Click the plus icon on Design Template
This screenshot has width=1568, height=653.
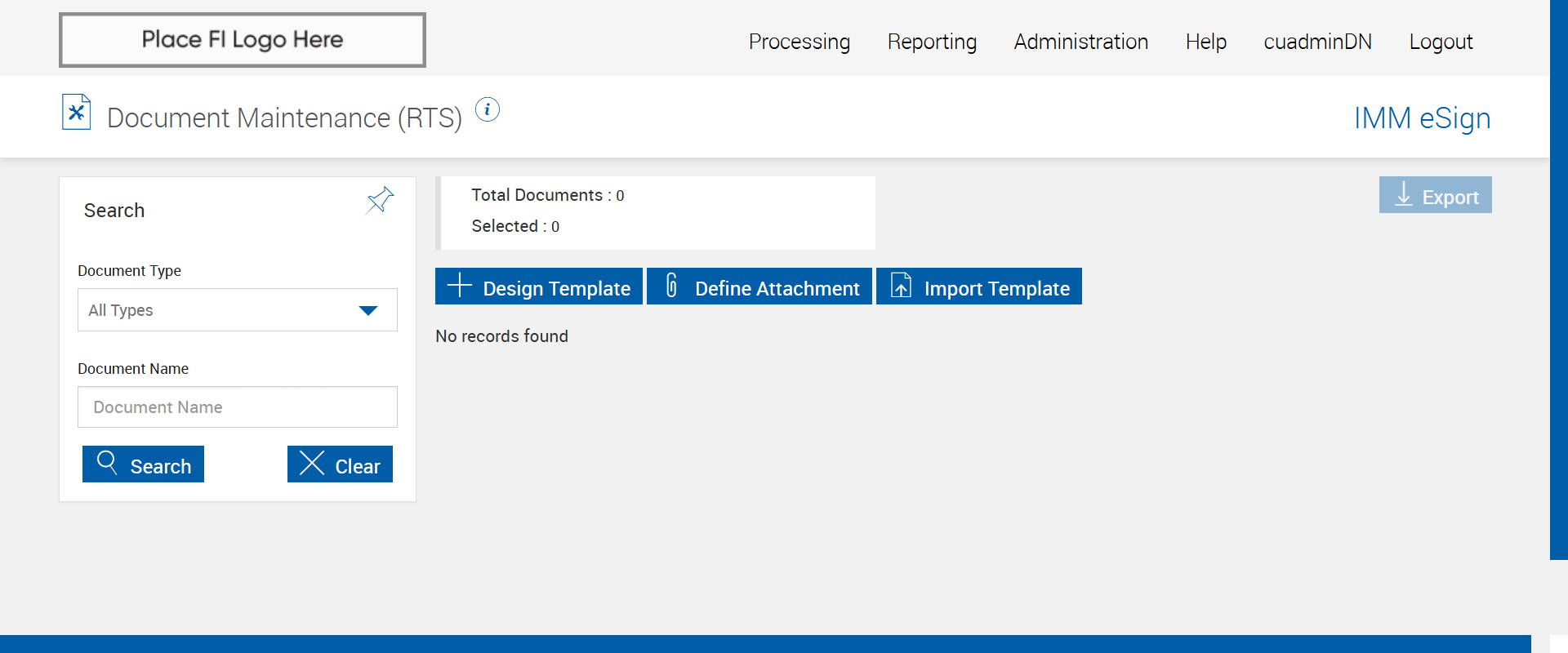[x=460, y=286]
